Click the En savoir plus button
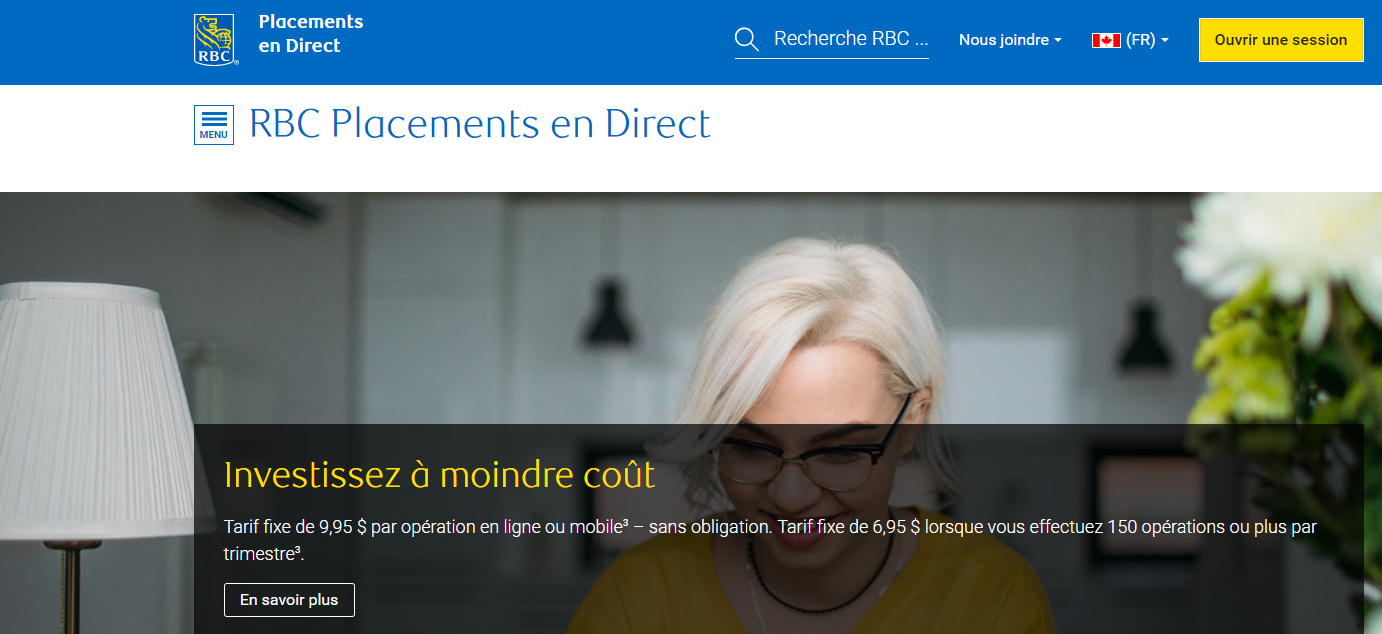Screen dimensions: 1382x634 pos(289,600)
